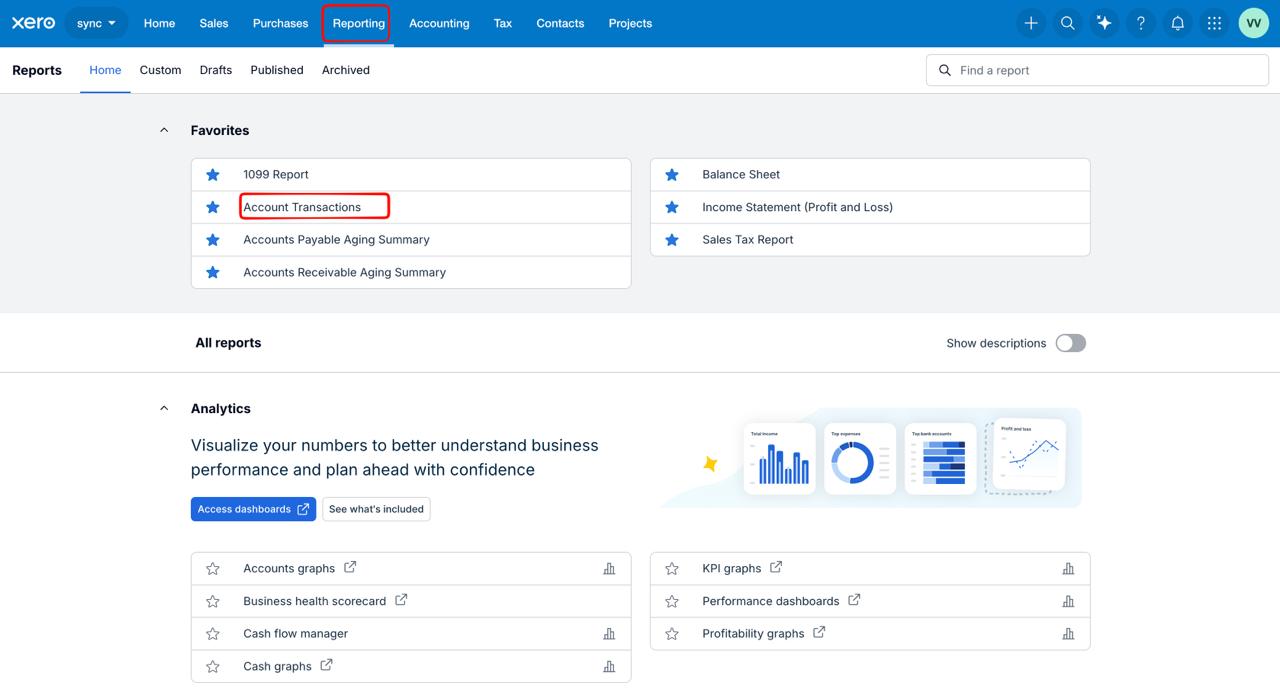Open the apps grid menu icon
This screenshot has height=699, width=1280.
coord(1214,23)
